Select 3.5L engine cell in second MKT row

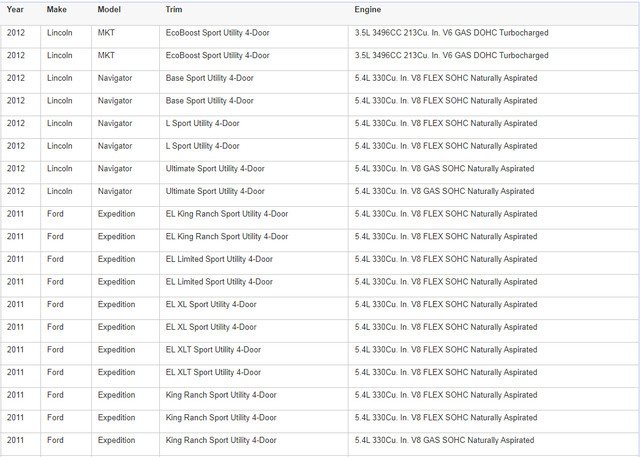[x=451, y=56]
